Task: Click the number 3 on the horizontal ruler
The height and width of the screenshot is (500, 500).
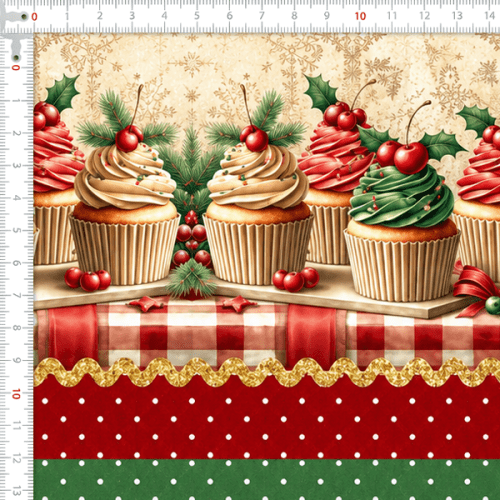Action: (x=132, y=16)
